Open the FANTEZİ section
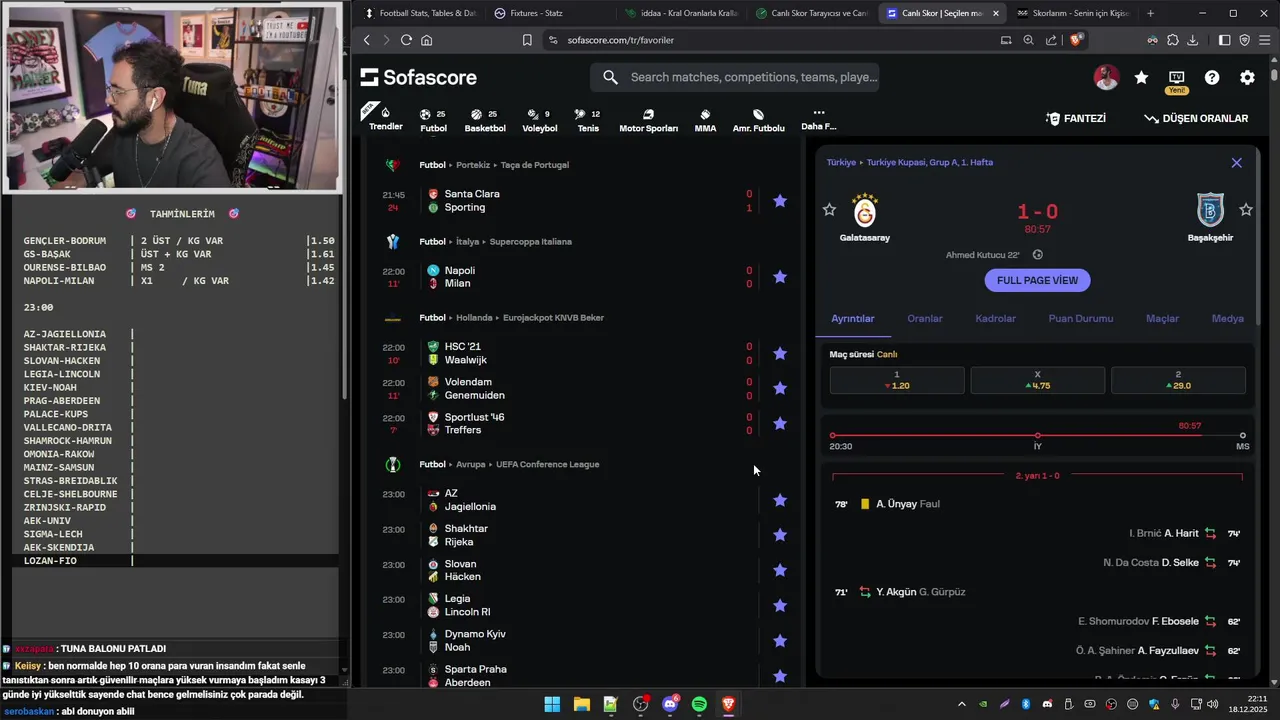Image resolution: width=1280 pixels, height=720 pixels. (x=1076, y=118)
